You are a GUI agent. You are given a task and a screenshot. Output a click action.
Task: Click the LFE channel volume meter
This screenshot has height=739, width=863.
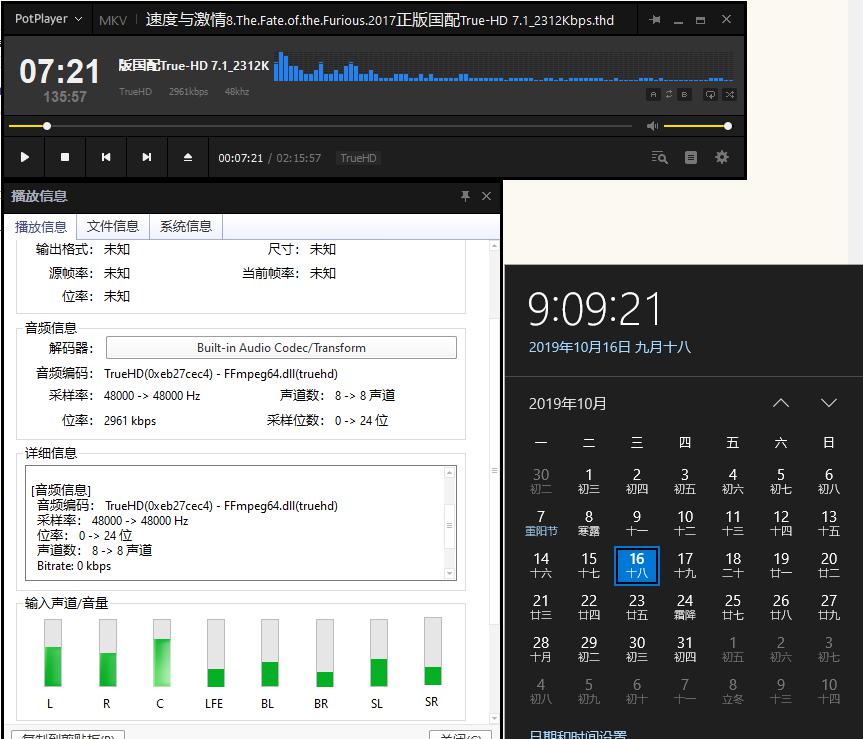pos(216,653)
